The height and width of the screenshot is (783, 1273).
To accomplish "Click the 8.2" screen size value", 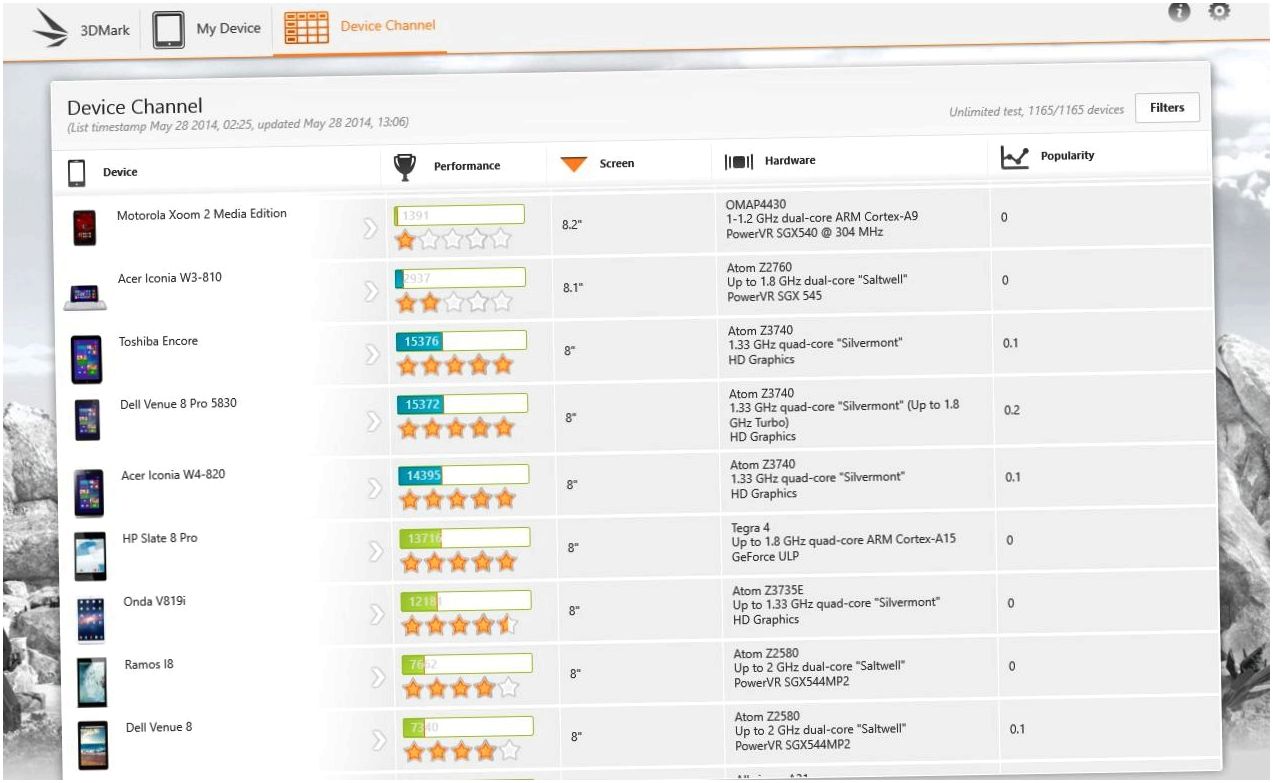I will (x=572, y=226).
